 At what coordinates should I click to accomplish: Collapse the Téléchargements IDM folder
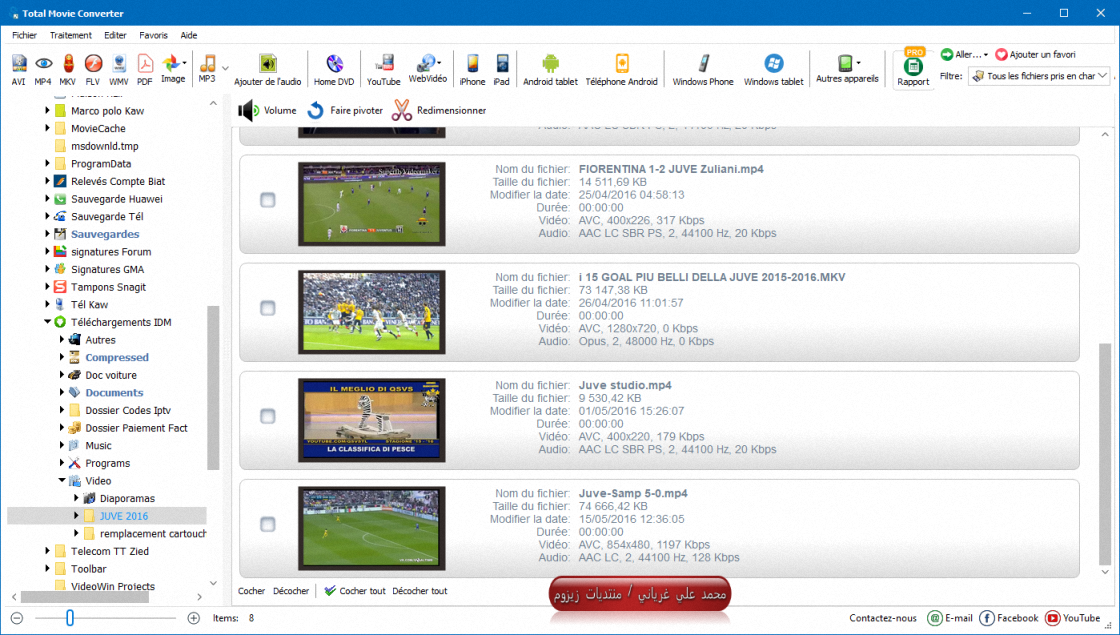(47, 322)
